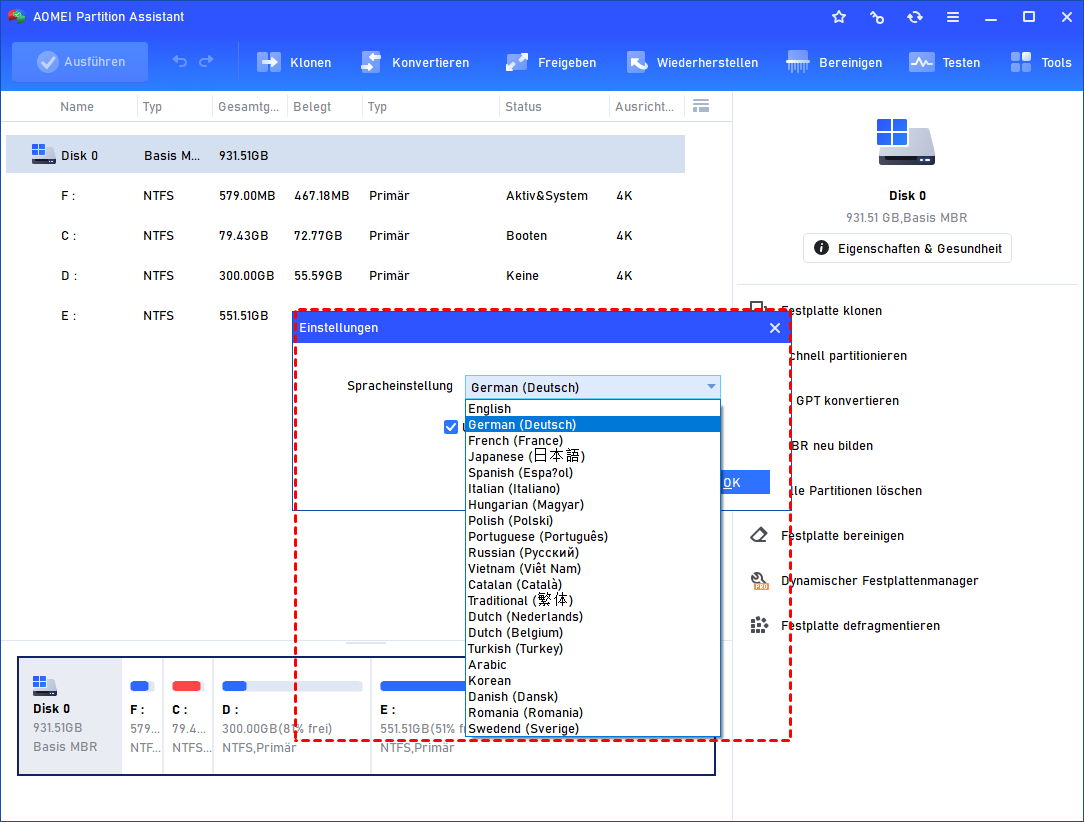
Task: Open Eigenschaften & Gesundheit for Disk 0
Action: (907, 248)
